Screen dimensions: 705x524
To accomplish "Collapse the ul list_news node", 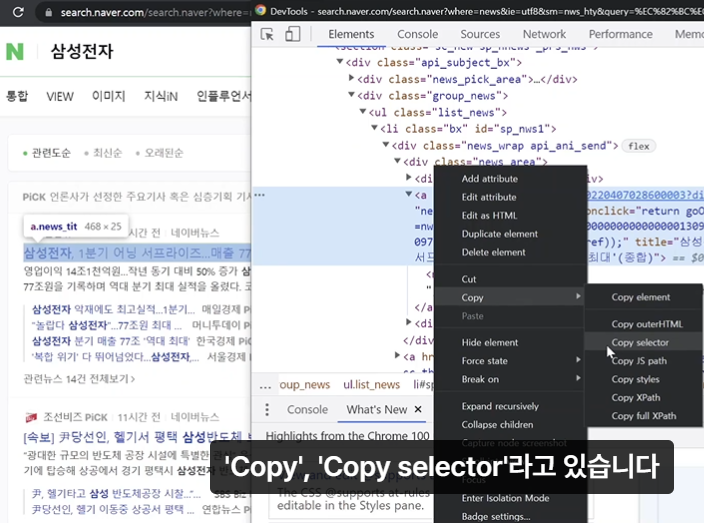I will (x=363, y=112).
